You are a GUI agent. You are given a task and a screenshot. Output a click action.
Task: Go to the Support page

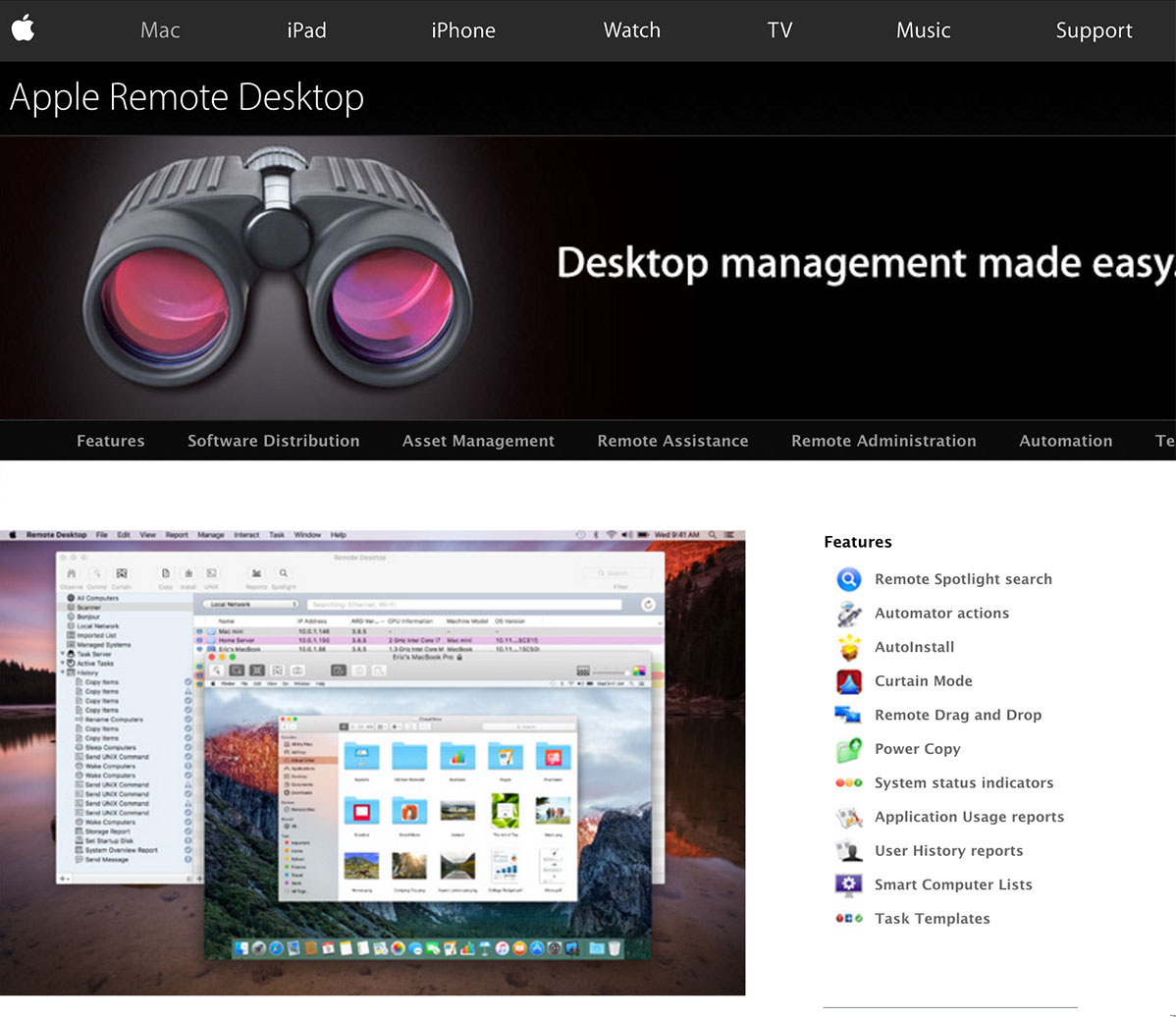[1094, 30]
